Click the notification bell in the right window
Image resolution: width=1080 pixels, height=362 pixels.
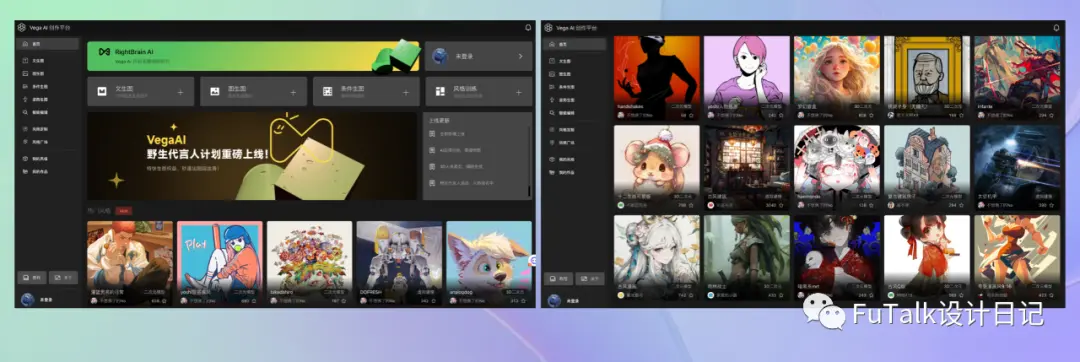coord(1056,28)
